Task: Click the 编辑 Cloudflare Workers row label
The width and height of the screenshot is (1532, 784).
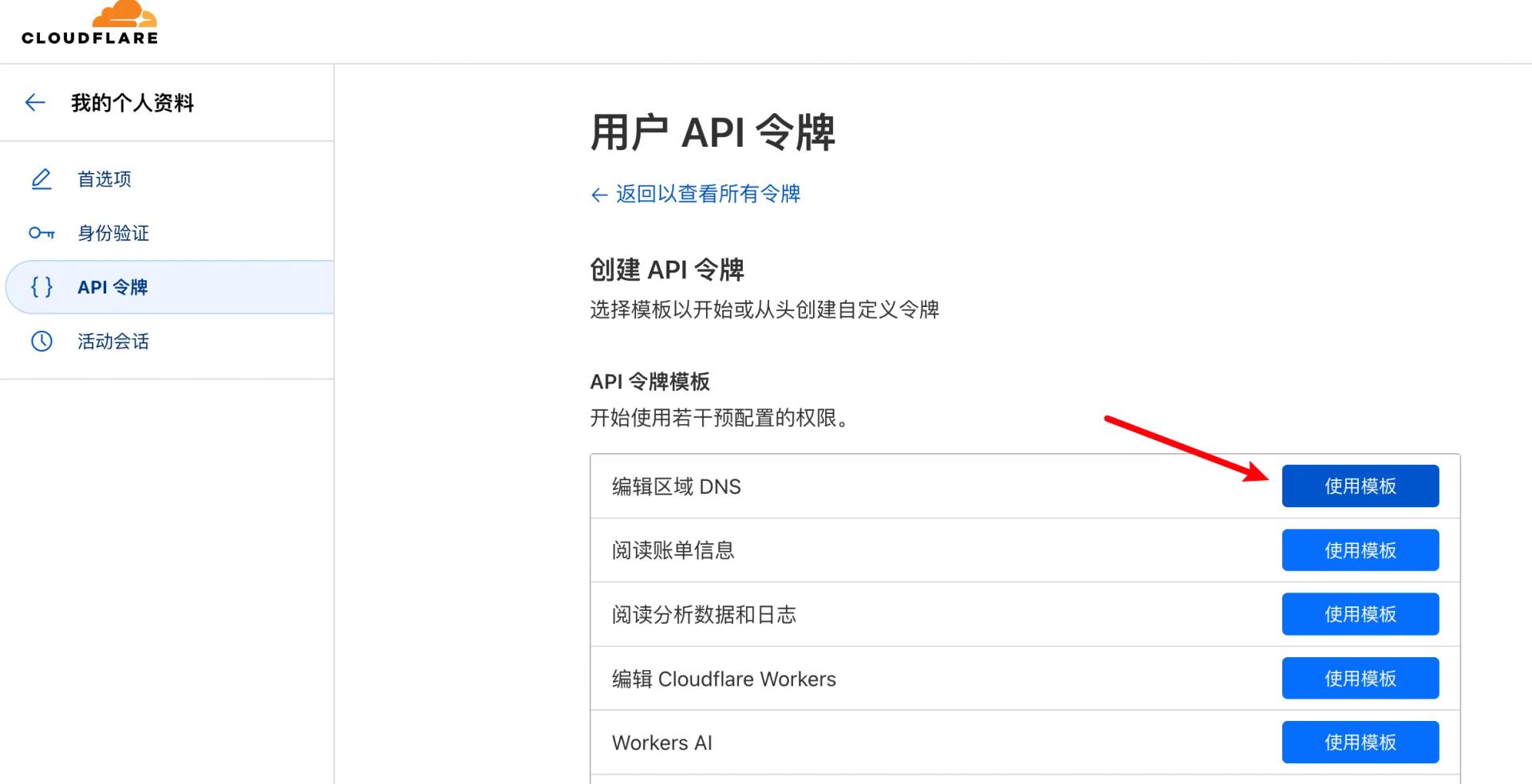Action: pyautogui.click(x=724, y=679)
